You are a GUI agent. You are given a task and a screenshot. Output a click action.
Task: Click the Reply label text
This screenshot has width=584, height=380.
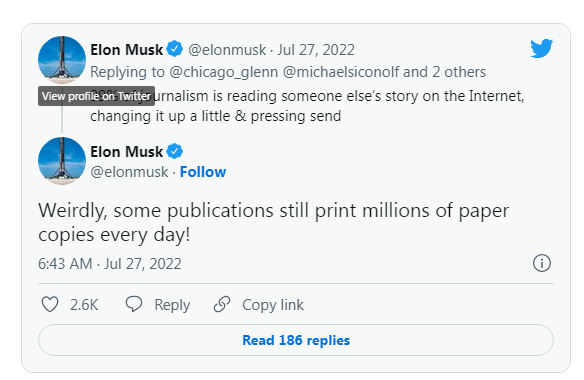tap(172, 305)
